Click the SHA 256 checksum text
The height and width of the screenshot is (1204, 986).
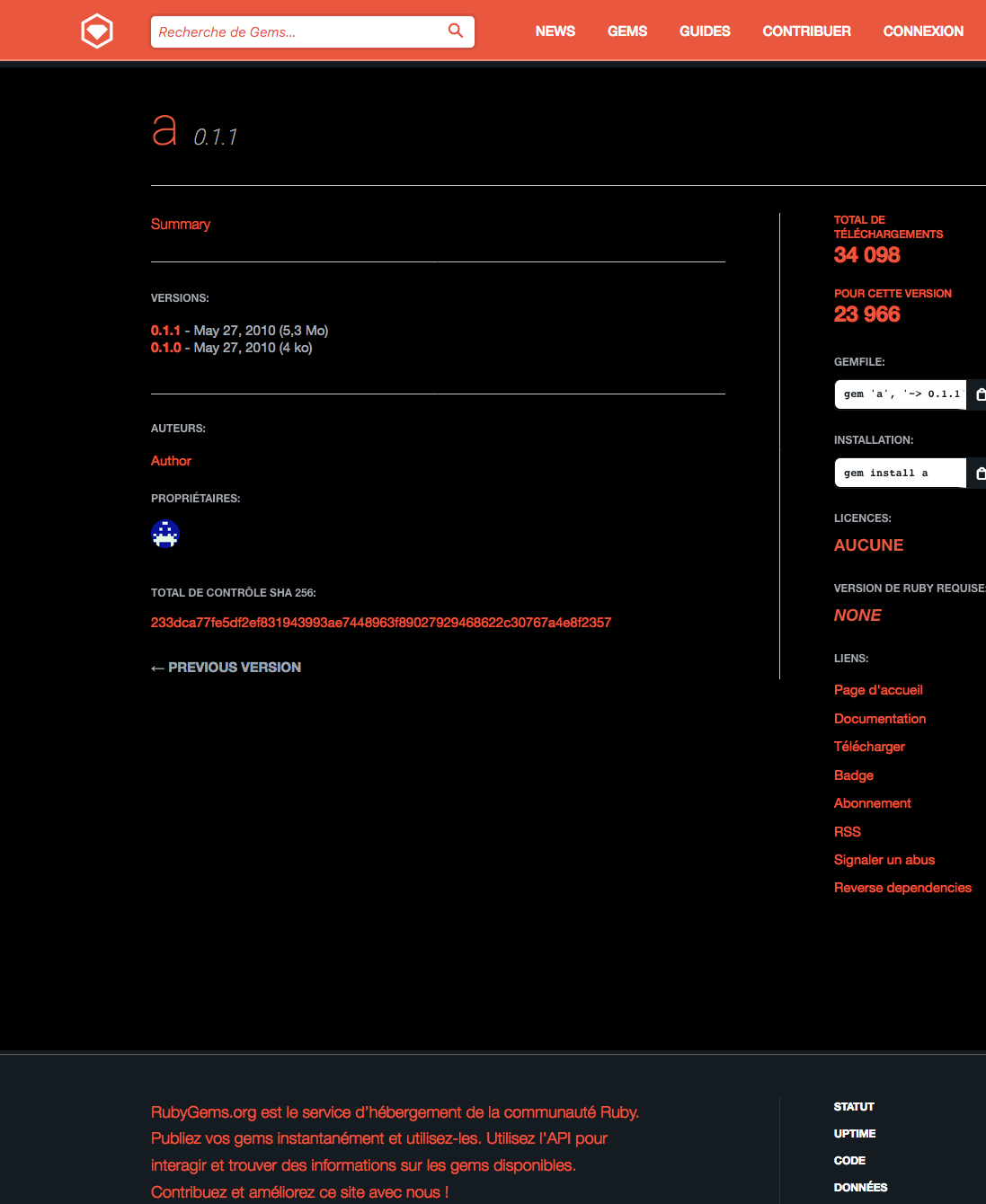[x=381, y=623]
